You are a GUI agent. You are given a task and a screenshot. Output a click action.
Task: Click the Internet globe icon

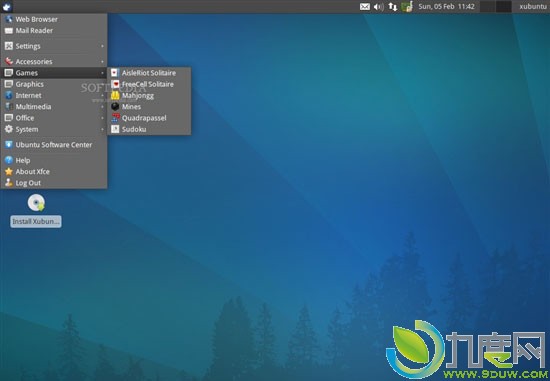[9, 95]
